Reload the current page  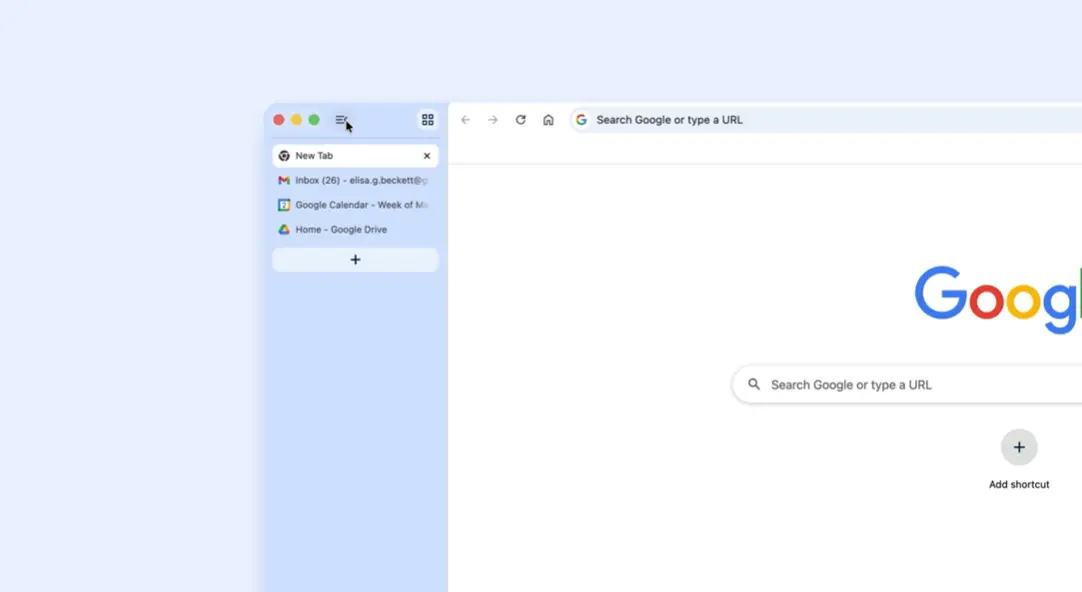tap(521, 120)
